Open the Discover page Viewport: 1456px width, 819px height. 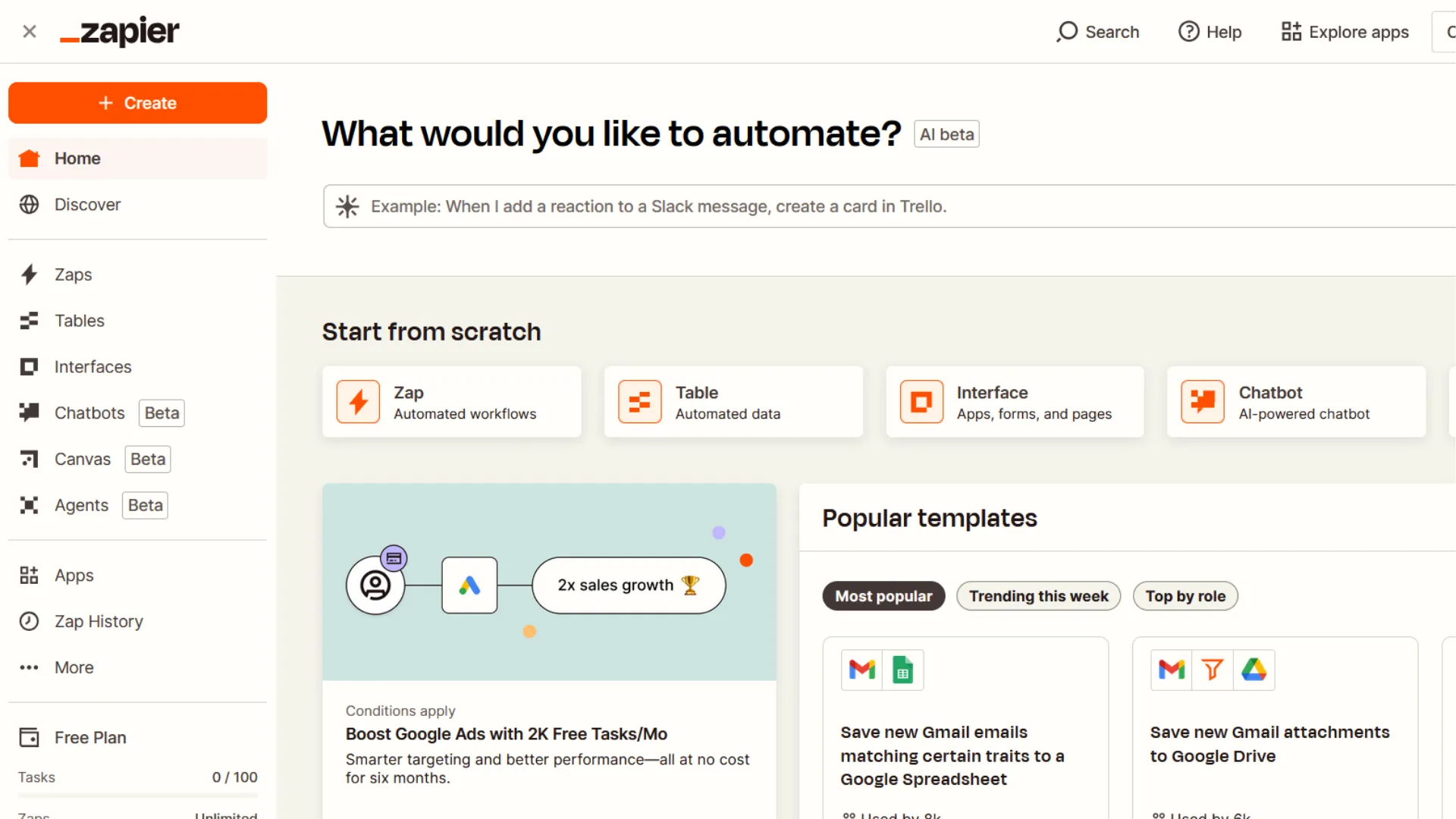tap(87, 205)
